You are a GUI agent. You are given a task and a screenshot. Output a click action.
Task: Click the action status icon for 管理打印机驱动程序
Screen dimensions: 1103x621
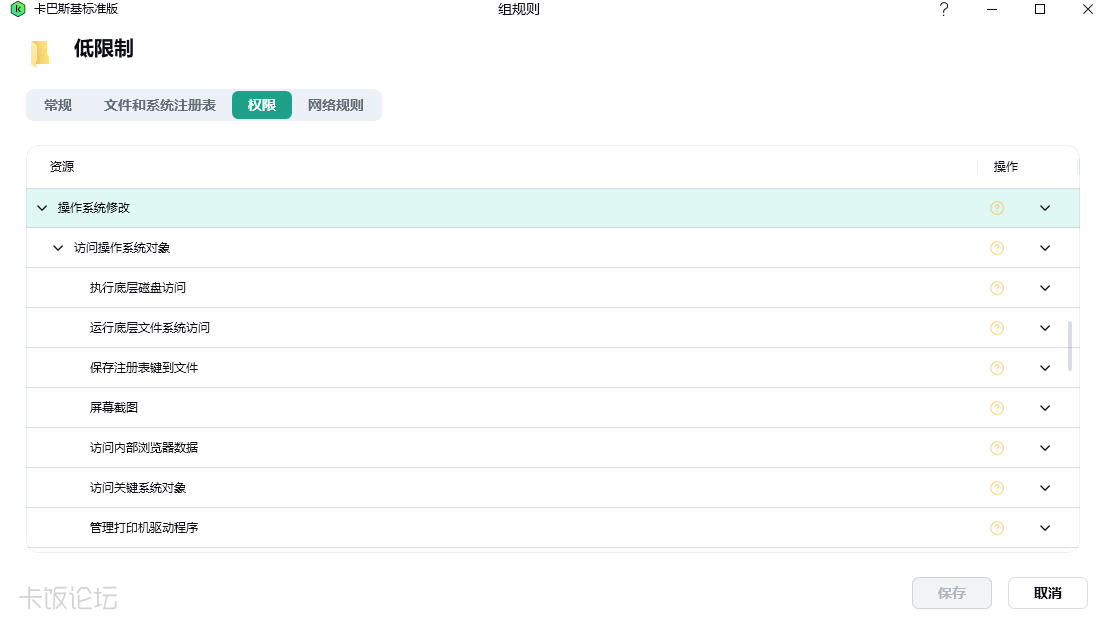click(997, 528)
